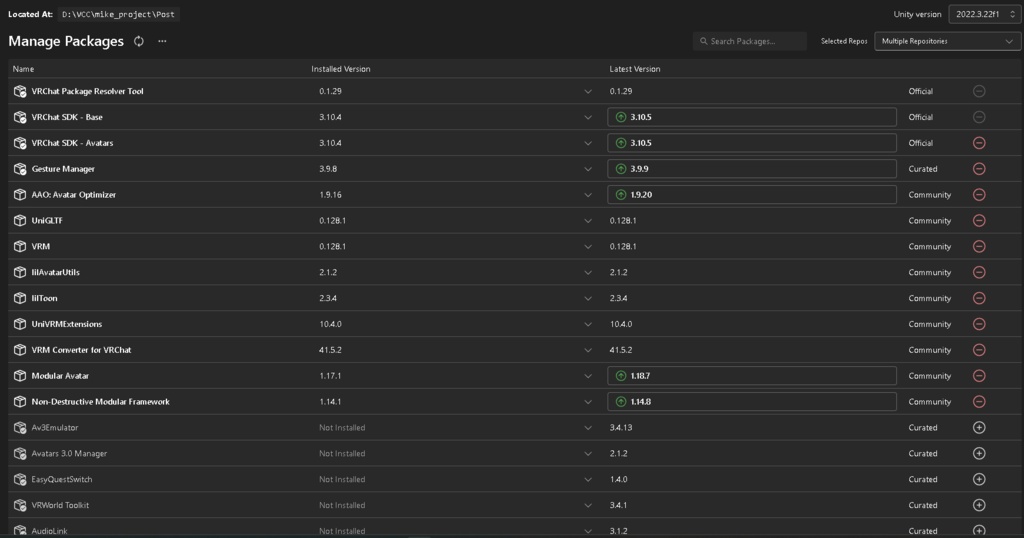The width and height of the screenshot is (1024, 538).
Task: Click the Latest Version column header
Action: [635, 69]
